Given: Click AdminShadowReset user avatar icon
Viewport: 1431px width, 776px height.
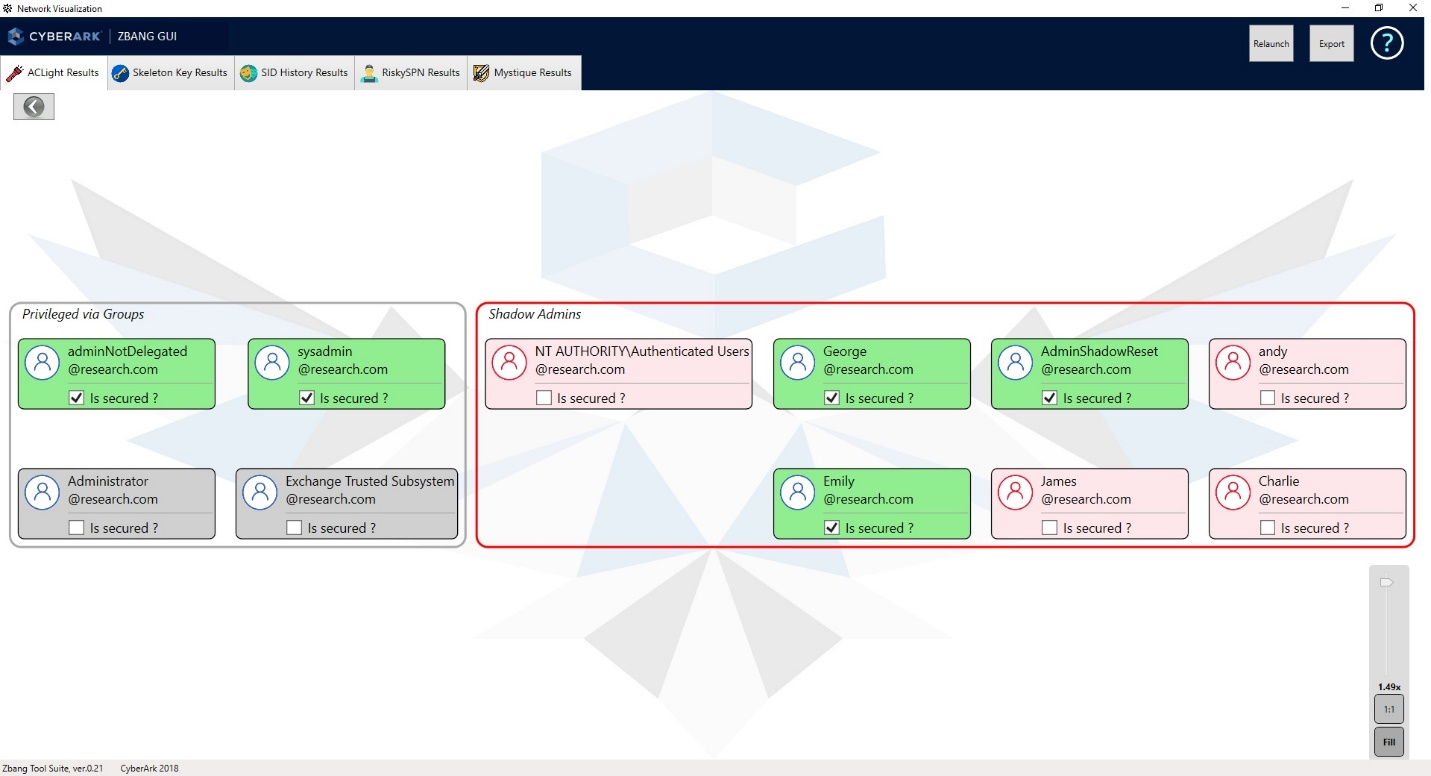Looking at the screenshot, I should (x=1015, y=362).
